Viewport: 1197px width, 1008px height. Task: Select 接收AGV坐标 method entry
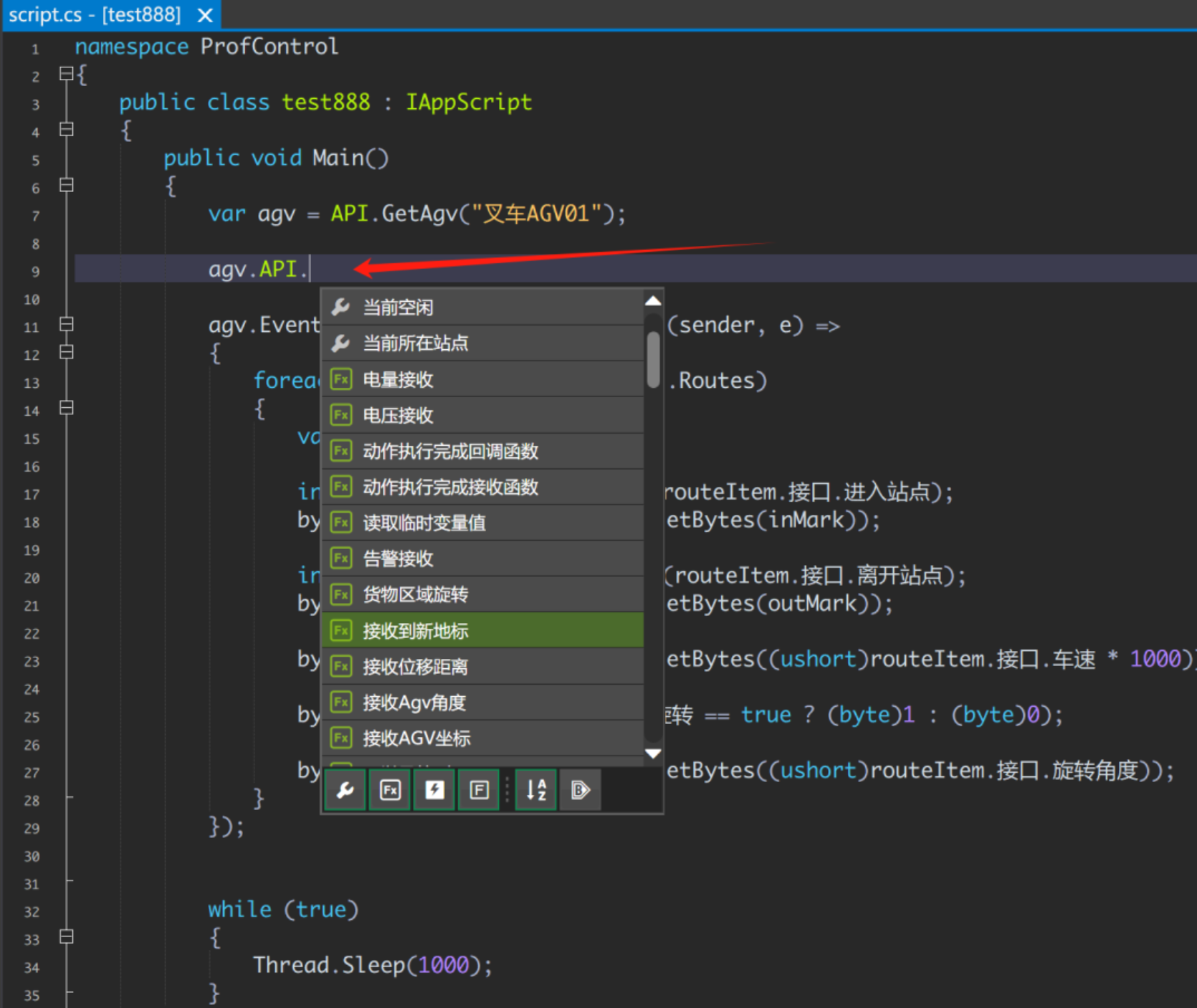click(x=483, y=738)
